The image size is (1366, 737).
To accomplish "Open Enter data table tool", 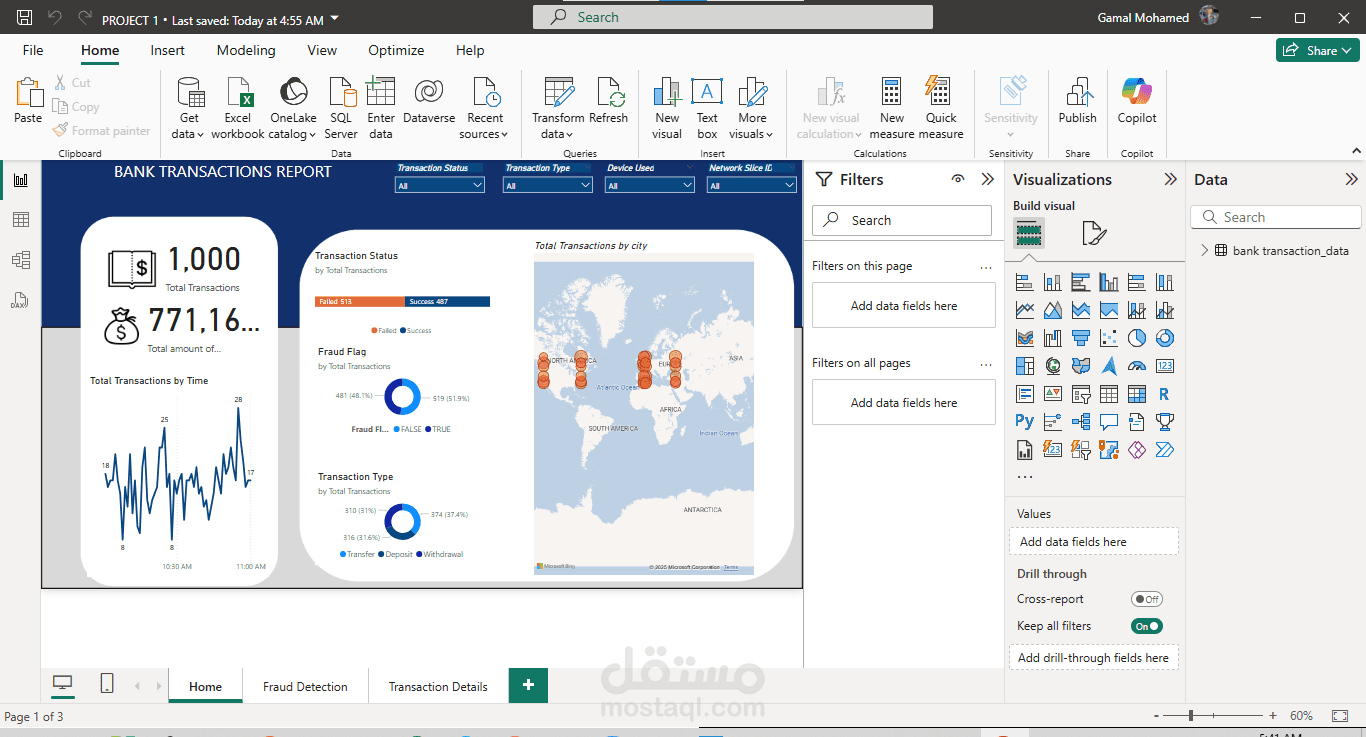I will pyautogui.click(x=381, y=108).
